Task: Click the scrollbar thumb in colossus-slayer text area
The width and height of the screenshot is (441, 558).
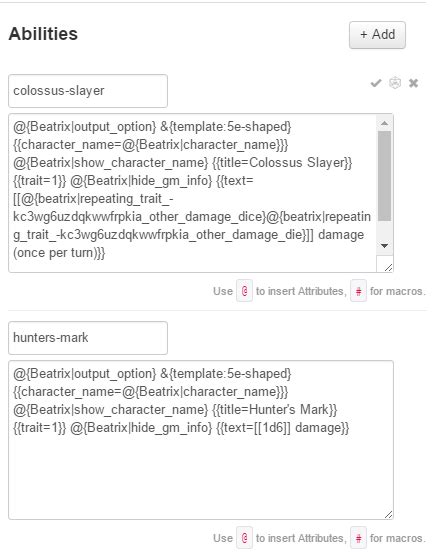Action: [x=384, y=176]
